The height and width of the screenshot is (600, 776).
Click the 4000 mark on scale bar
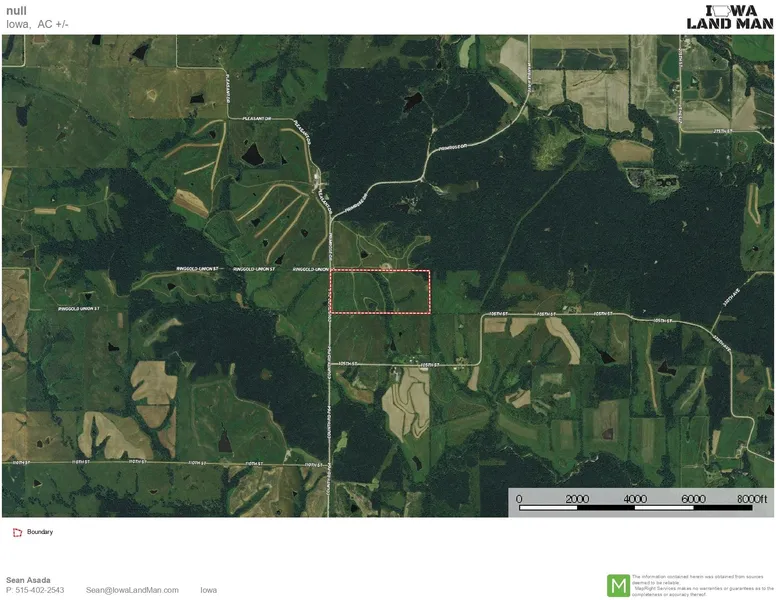[x=633, y=498]
